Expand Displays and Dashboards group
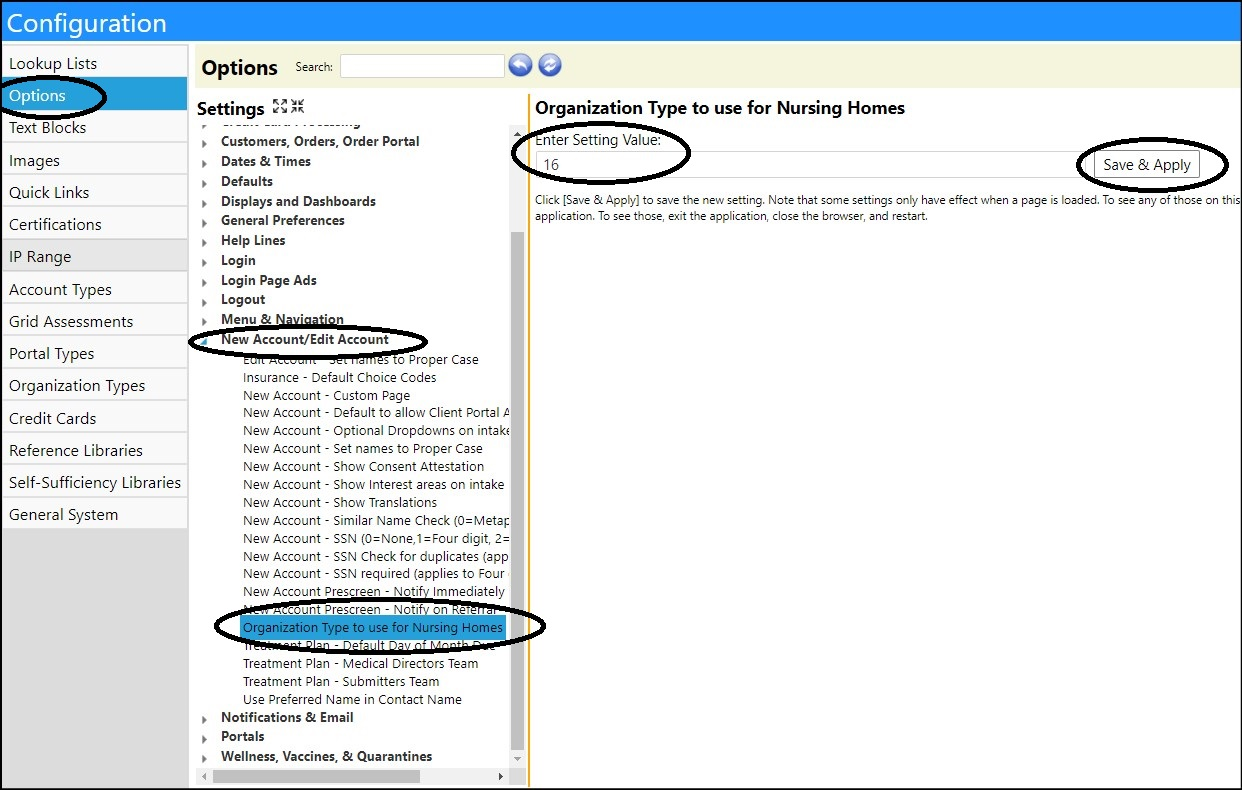The height and width of the screenshot is (790, 1242). coord(204,203)
